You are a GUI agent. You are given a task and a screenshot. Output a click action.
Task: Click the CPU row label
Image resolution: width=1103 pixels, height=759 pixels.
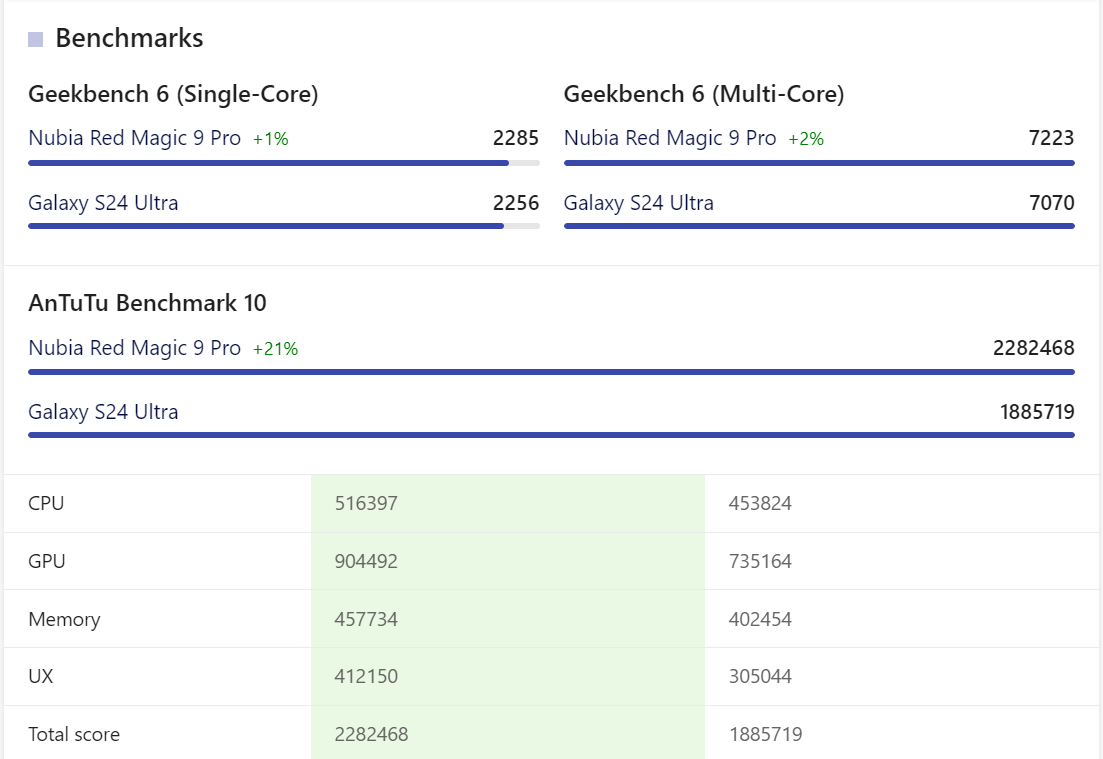pyautogui.click(x=46, y=504)
